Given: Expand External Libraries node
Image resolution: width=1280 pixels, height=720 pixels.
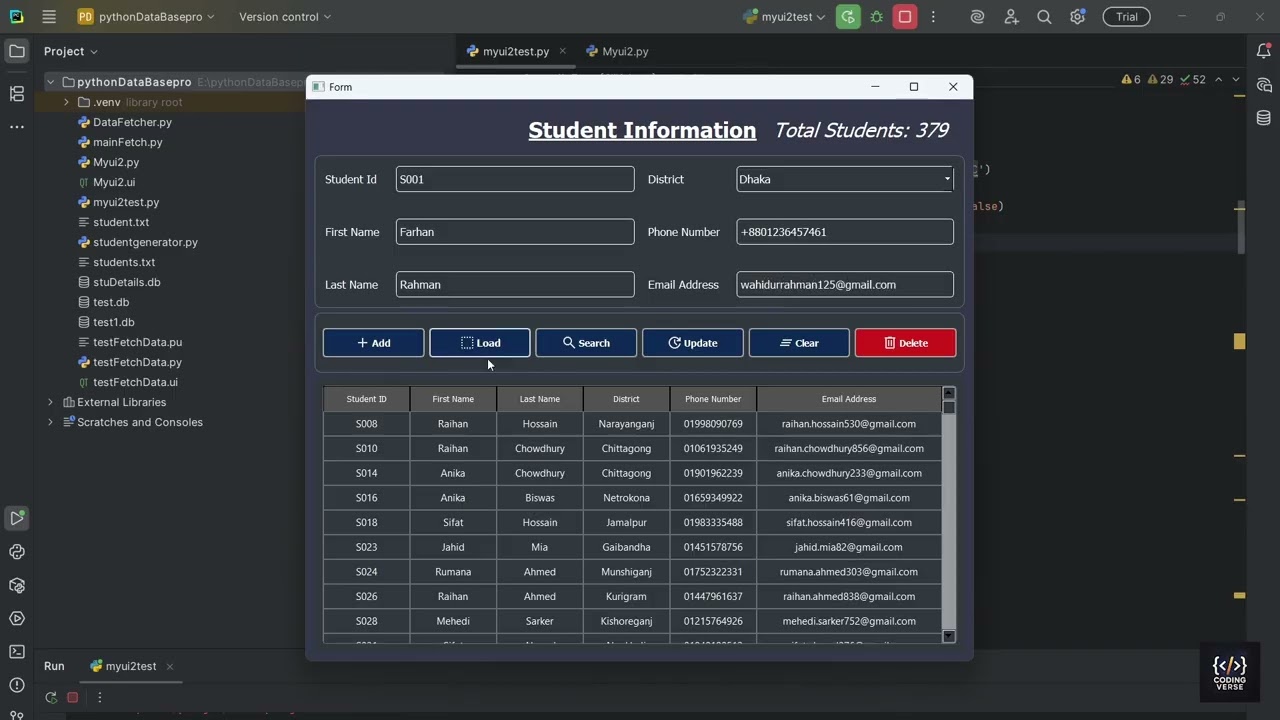Looking at the screenshot, I should click(x=50, y=402).
